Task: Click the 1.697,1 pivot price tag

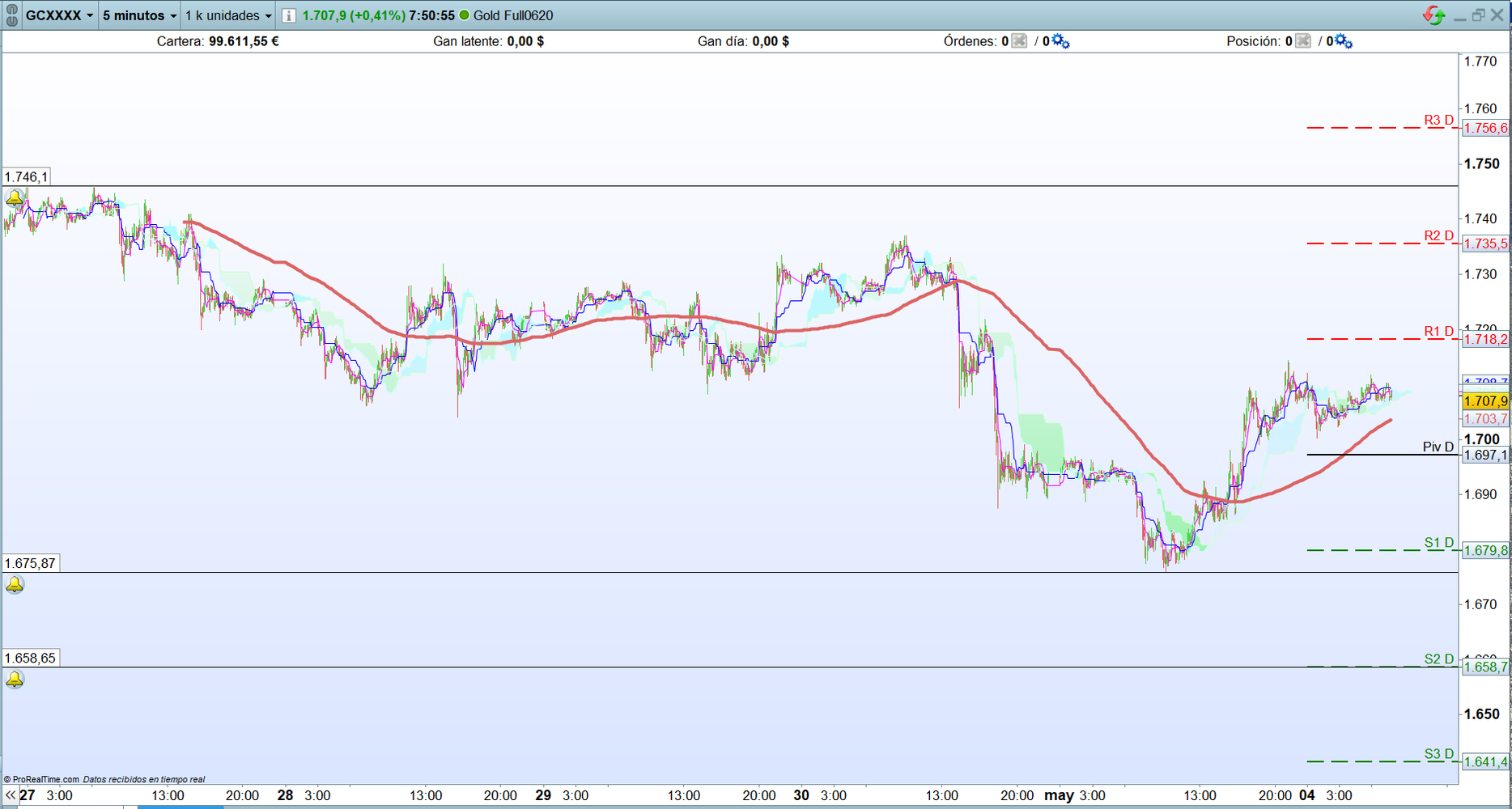Action: [1486, 455]
